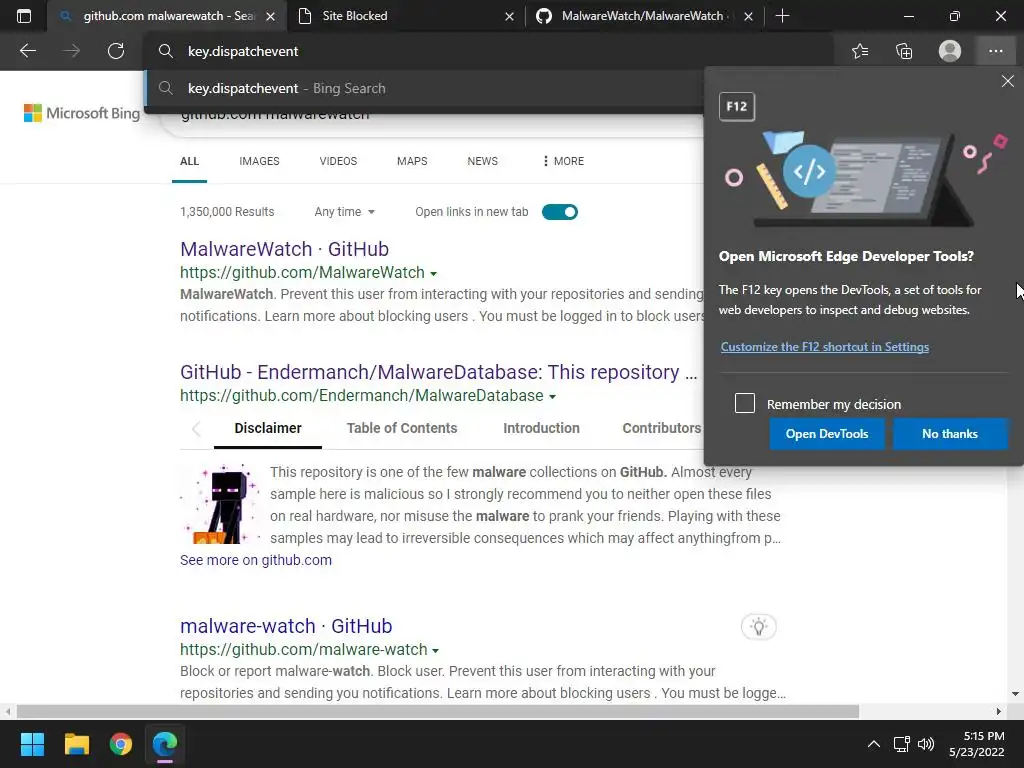1024x768 pixels.
Task: Switch to the MalwareWatch/MalwareWatch GitHub tab
Action: click(643, 16)
